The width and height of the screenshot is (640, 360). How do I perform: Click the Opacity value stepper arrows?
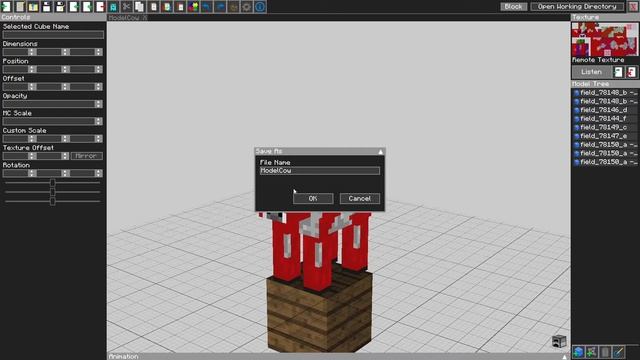[x=98, y=104]
